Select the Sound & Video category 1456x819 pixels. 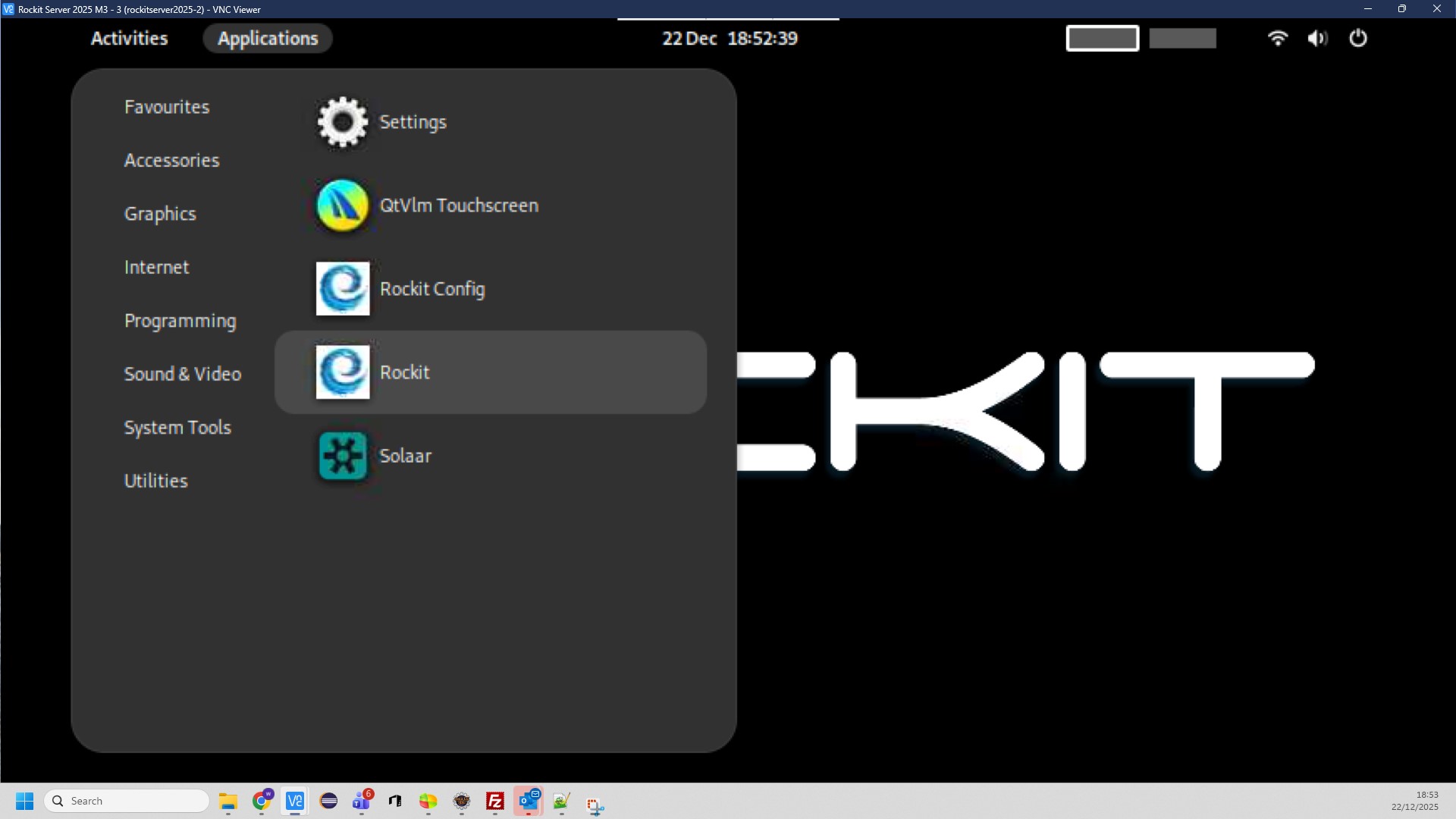[183, 374]
